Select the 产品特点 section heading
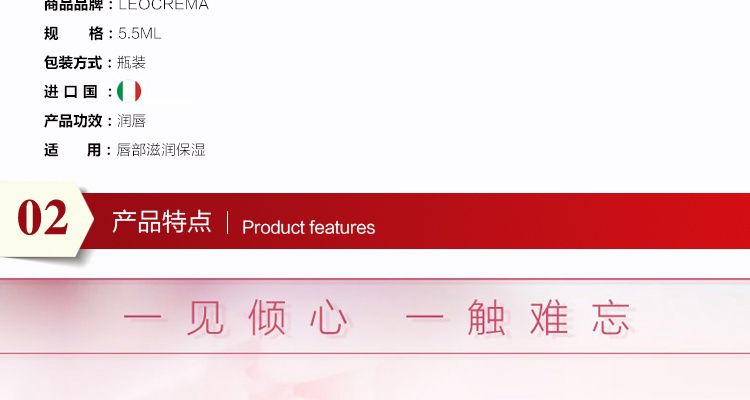Screen dimensions: 750x400 coord(162,222)
